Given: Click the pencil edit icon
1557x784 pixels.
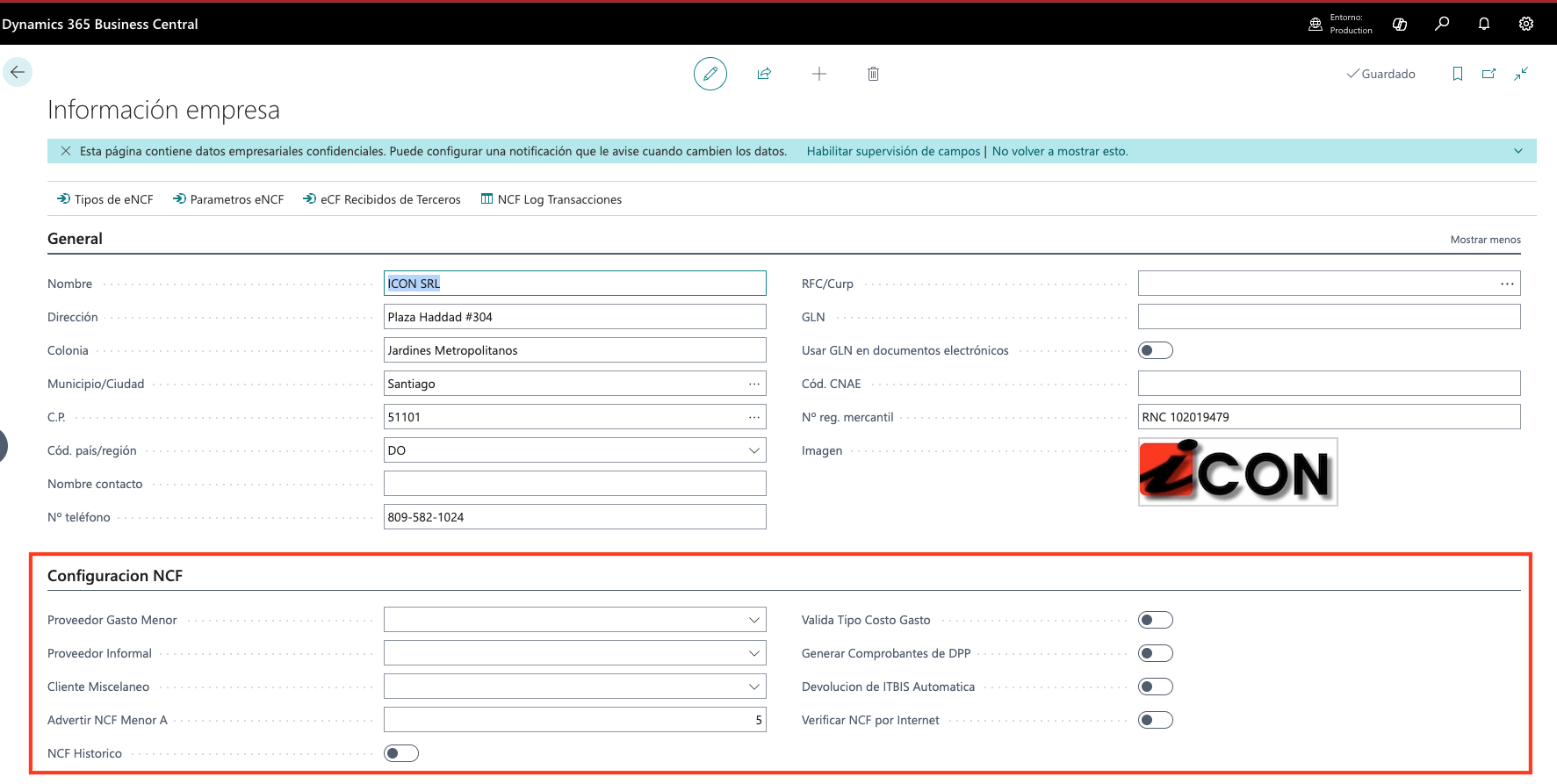Looking at the screenshot, I should (x=710, y=74).
